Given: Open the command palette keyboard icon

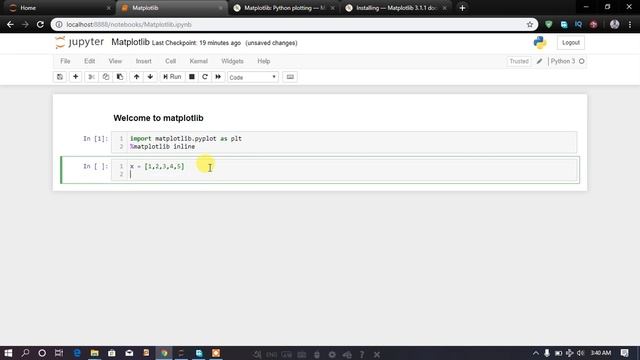Looking at the screenshot, I should coord(290,77).
